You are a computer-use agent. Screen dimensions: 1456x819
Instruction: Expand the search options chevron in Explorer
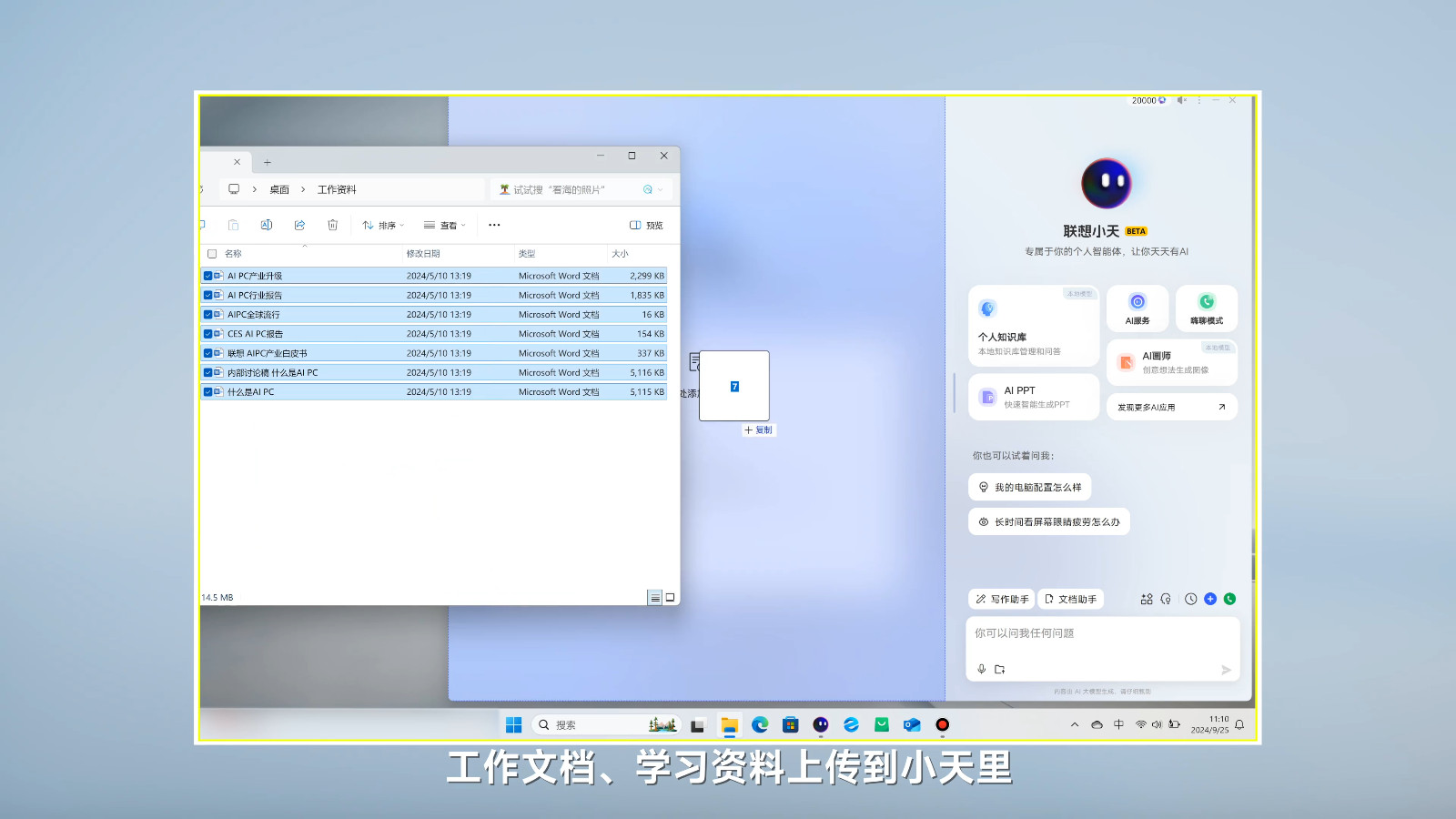coord(661,189)
